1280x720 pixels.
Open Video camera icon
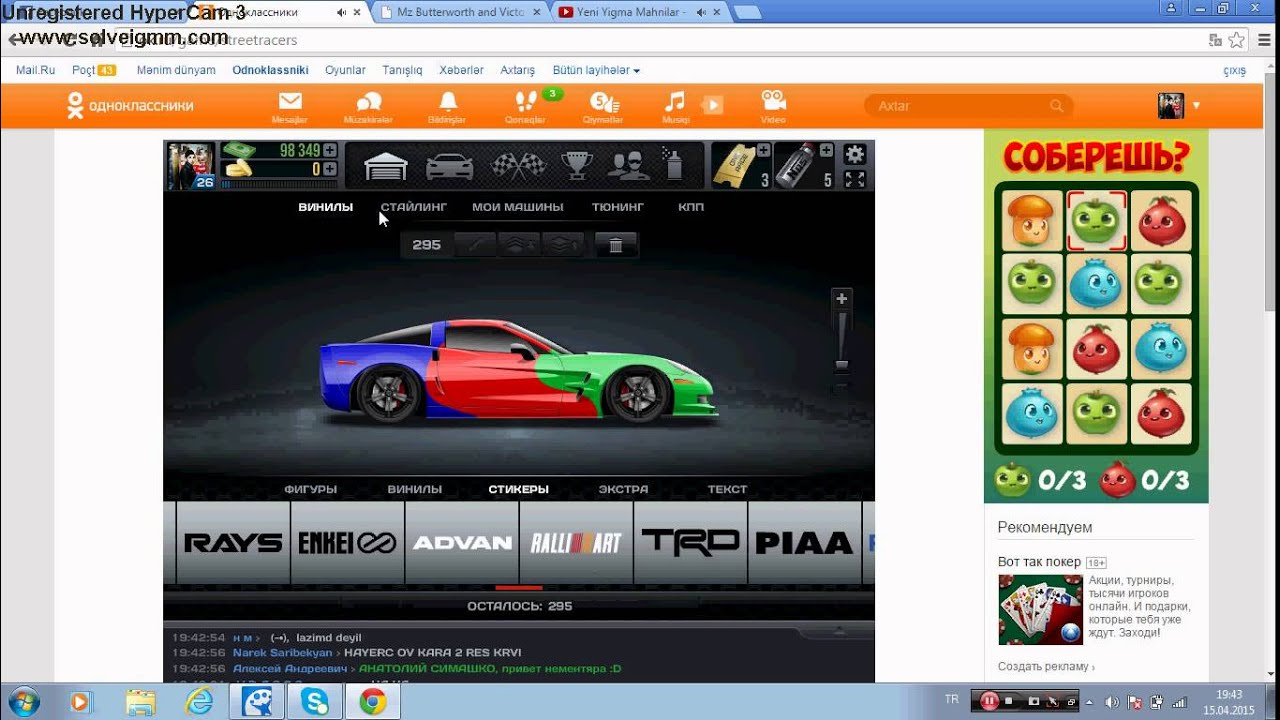point(773,106)
